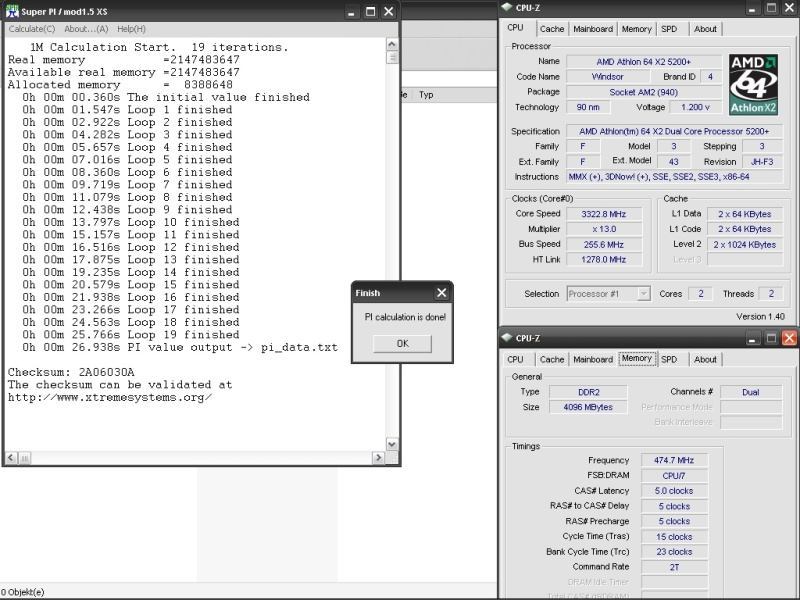Close the Finish dialog with X
The image size is (800, 600).
click(x=441, y=293)
